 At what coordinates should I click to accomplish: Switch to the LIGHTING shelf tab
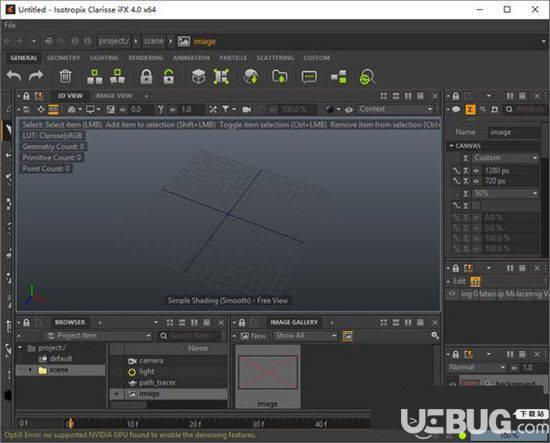(x=104, y=58)
